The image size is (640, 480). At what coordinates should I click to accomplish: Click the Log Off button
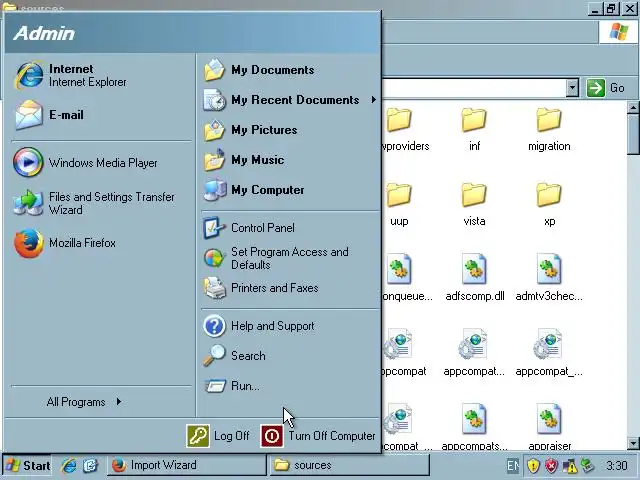pyautogui.click(x=218, y=436)
